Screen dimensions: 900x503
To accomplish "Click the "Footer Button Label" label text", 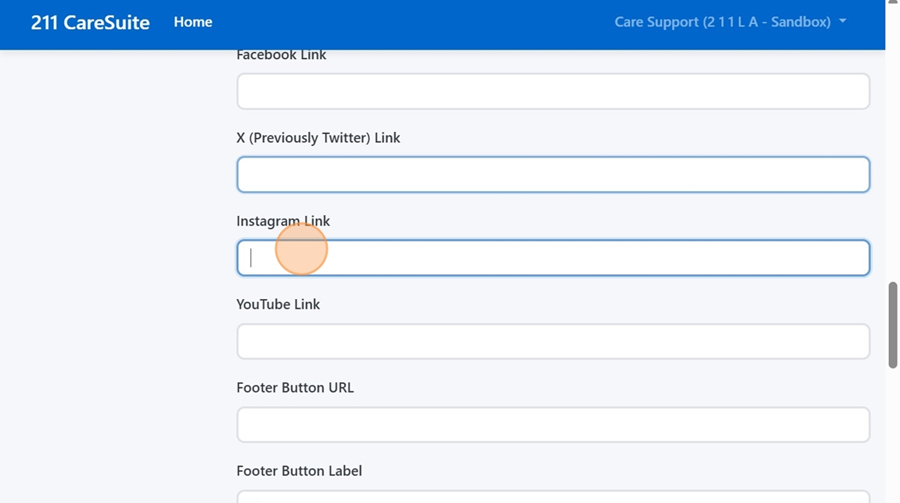I will click(x=299, y=470).
